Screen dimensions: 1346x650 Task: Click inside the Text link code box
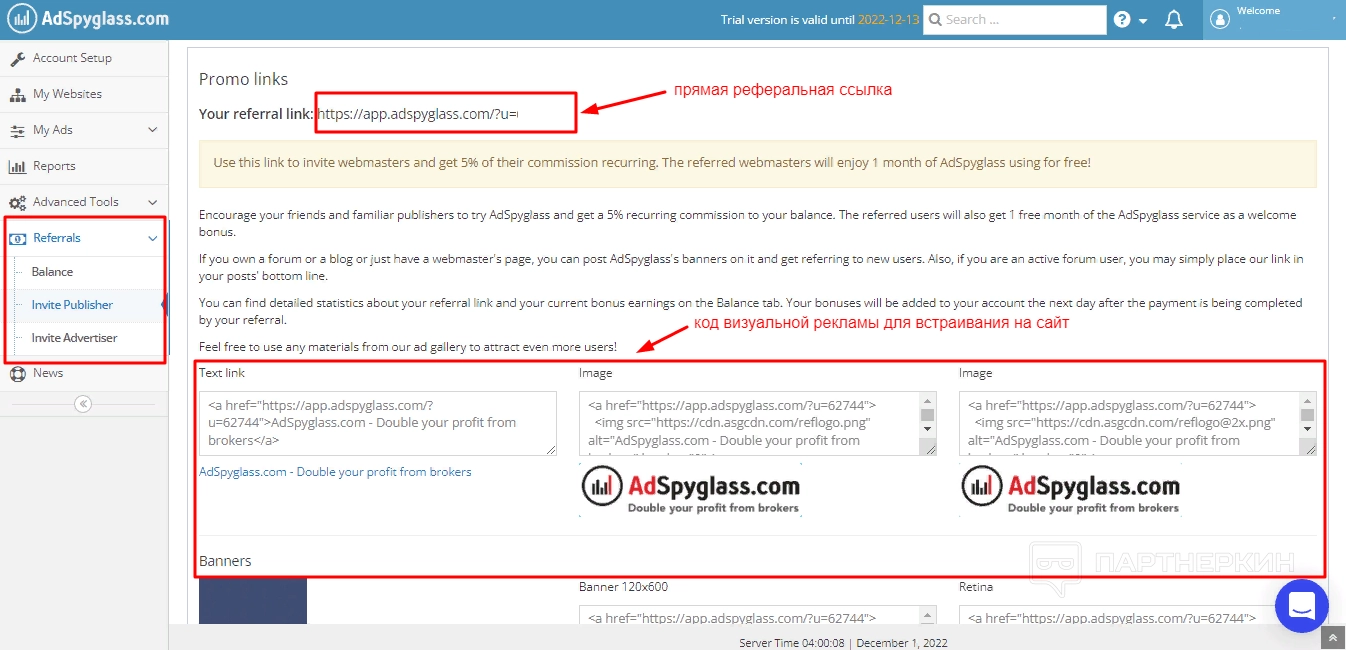[378, 423]
